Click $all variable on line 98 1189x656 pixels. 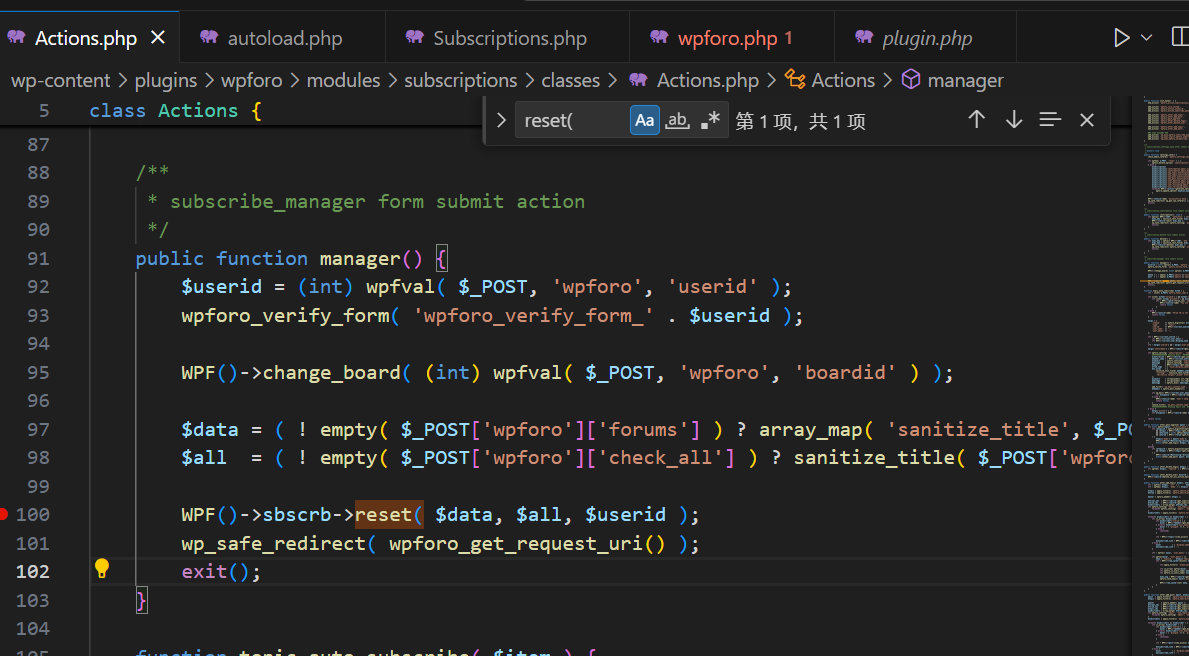coord(204,458)
